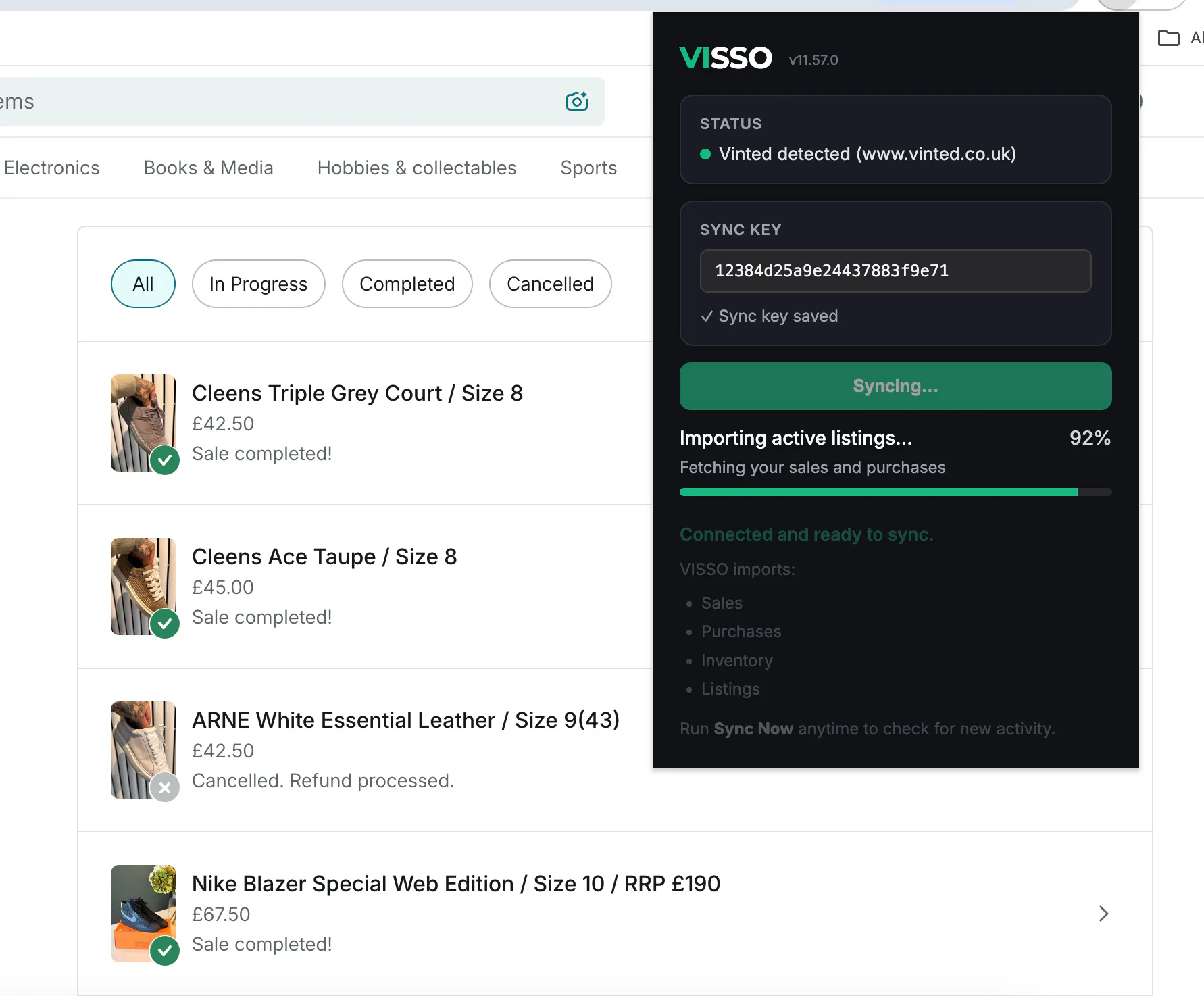Open the Nike Blazer order chevron

pyautogui.click(x=1103, y=914)
